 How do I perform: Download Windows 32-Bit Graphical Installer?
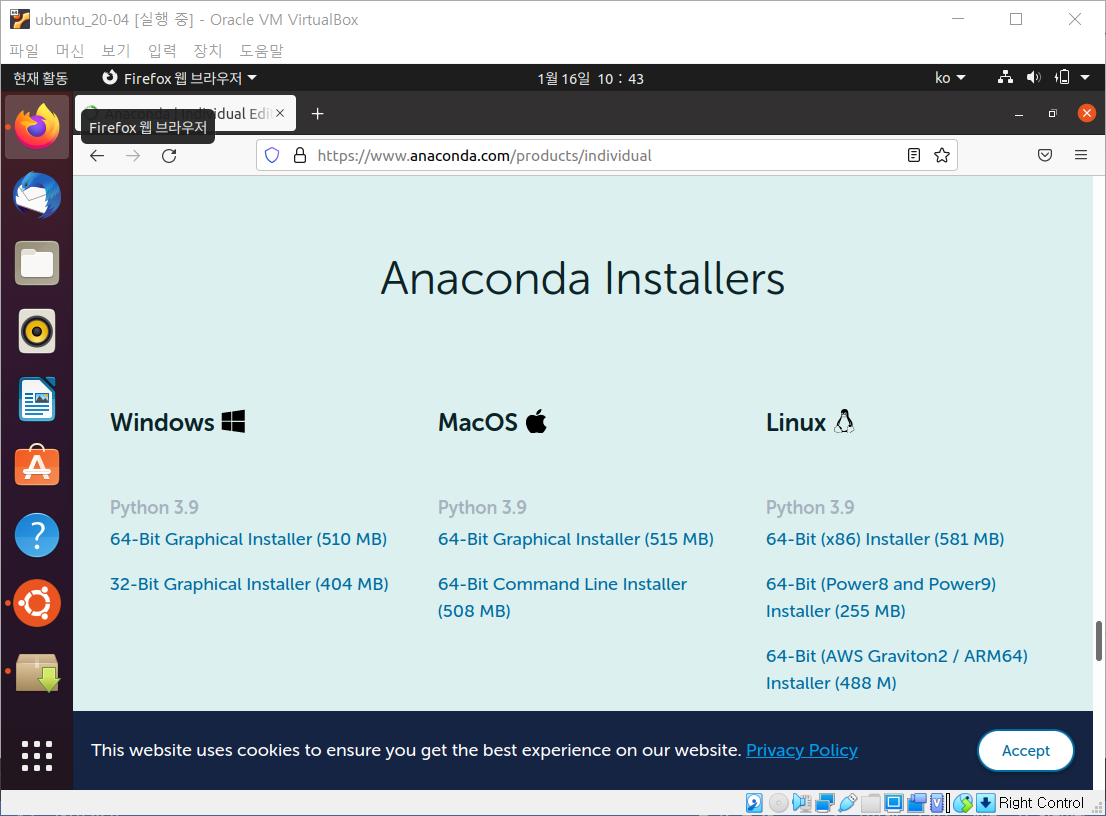[249, 584]
